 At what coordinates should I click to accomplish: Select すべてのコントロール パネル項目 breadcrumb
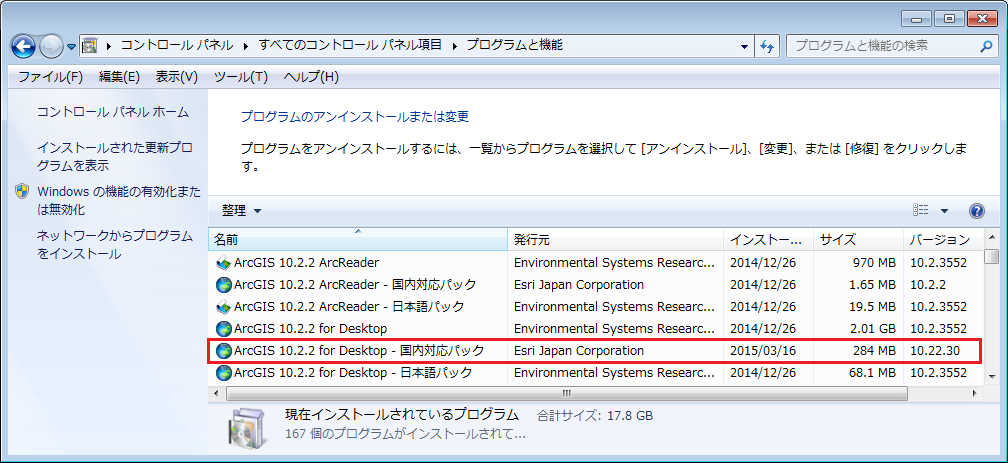click(x=350, y=46)
